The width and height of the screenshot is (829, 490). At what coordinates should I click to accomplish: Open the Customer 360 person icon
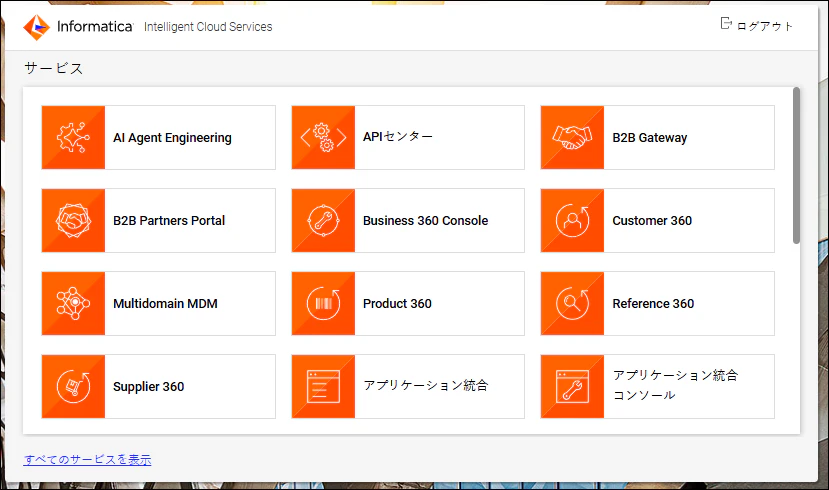click(572, 220)
